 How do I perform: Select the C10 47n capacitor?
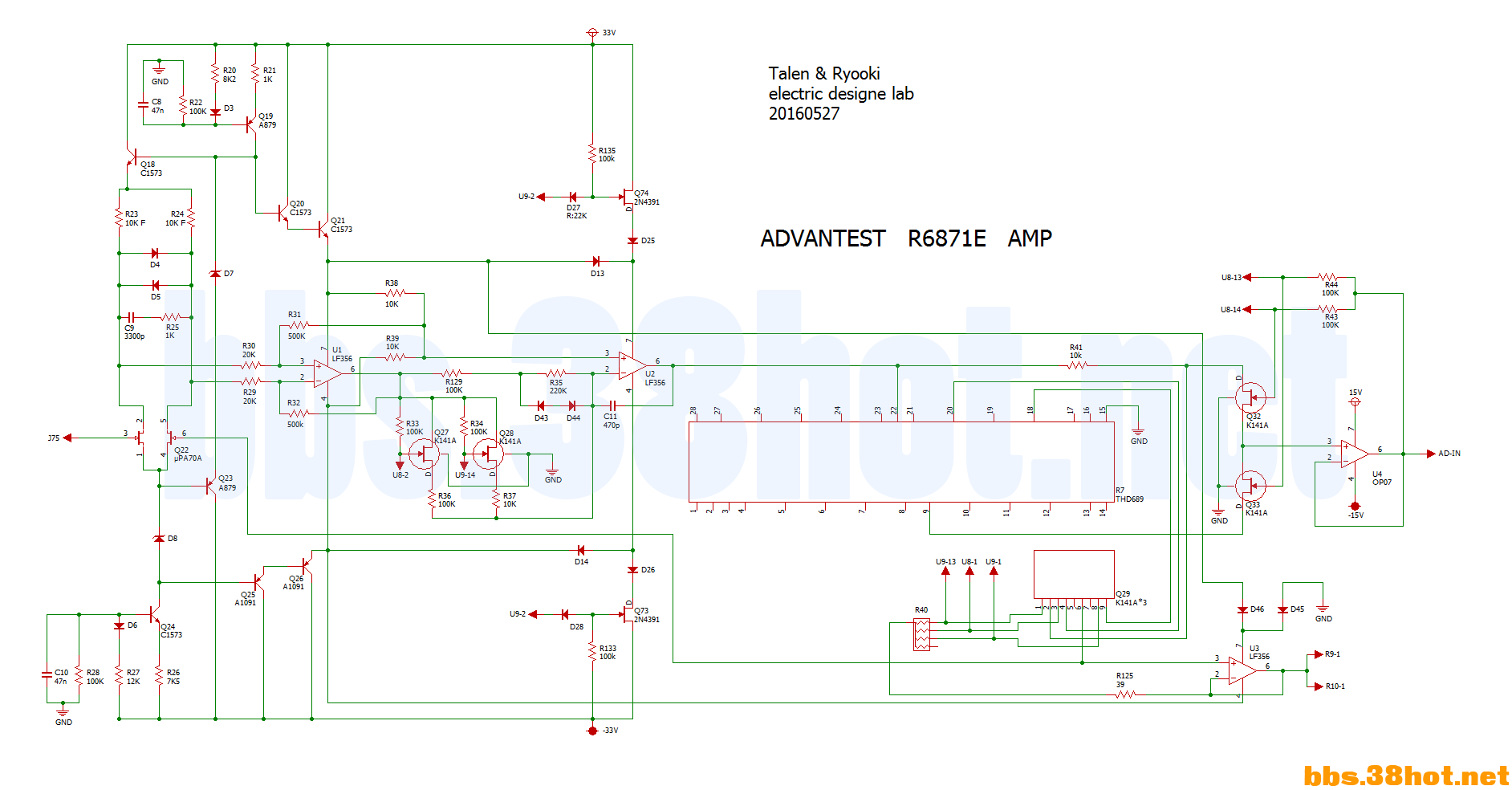(47, 675)
